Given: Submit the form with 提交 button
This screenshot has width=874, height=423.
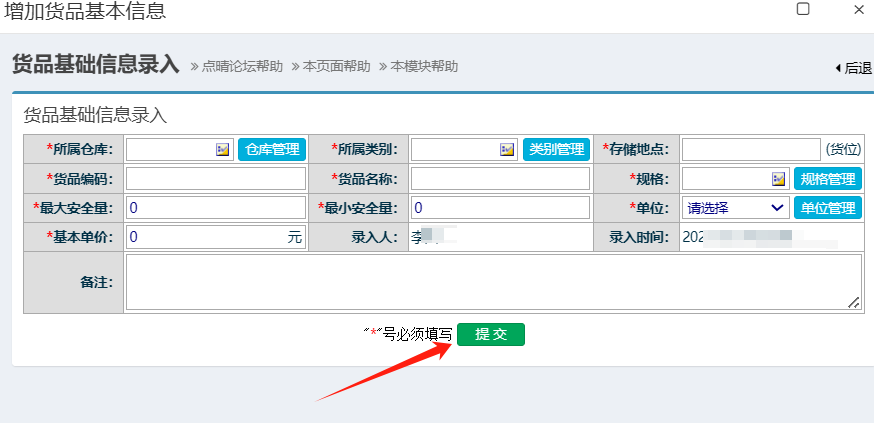Looking at the screenshot, I should coord(491,334).
